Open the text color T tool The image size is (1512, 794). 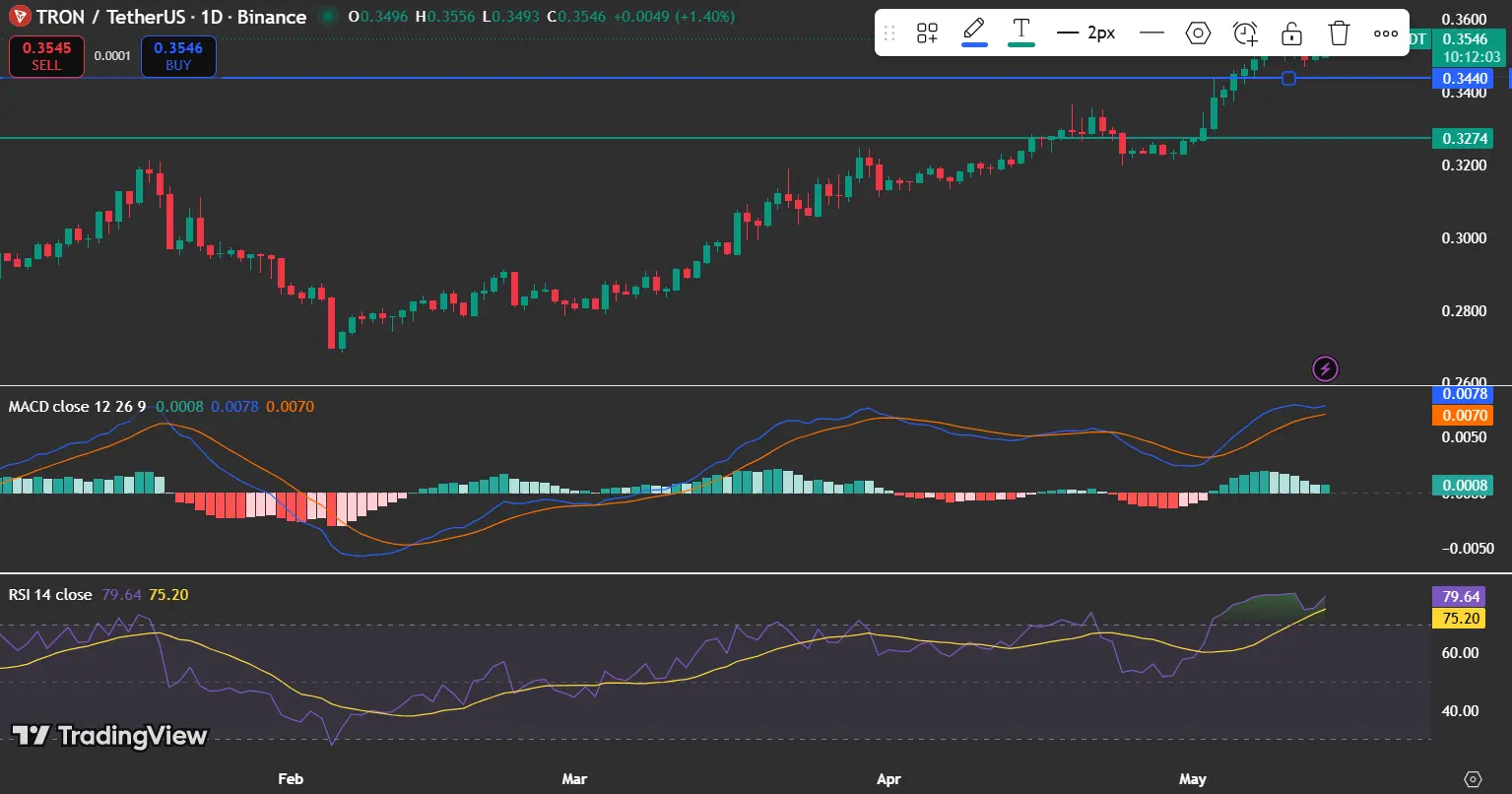1021,32
